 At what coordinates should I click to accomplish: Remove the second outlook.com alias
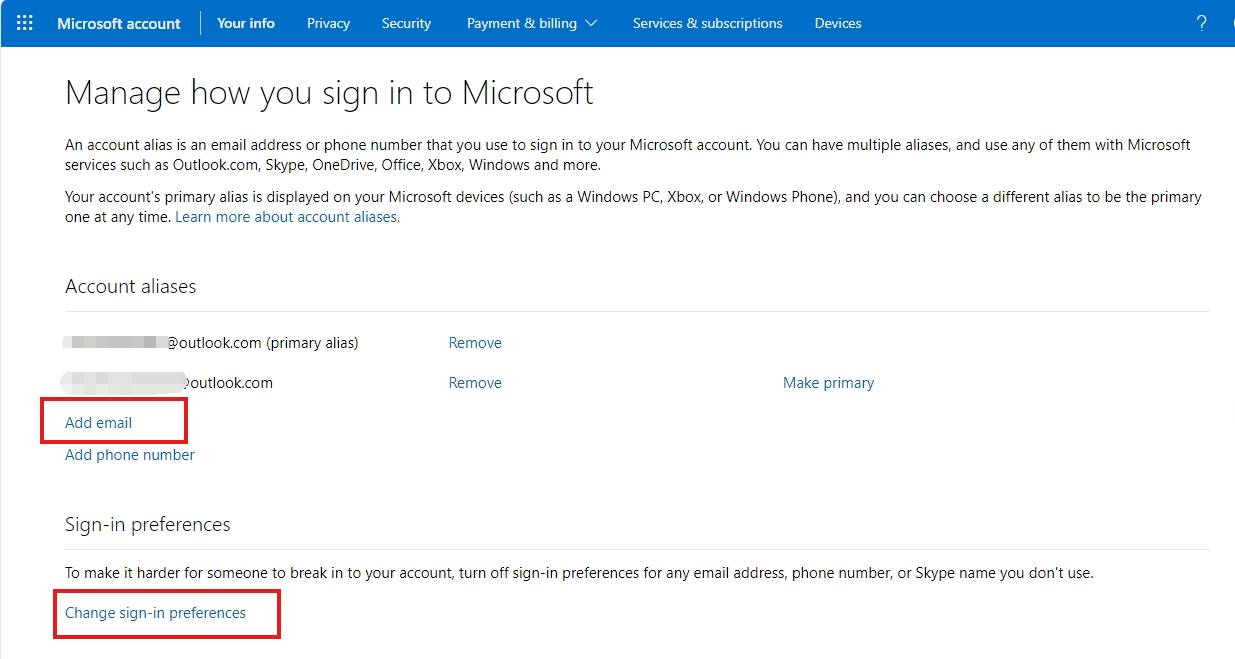pyautogui.click(x=475, y=383)
